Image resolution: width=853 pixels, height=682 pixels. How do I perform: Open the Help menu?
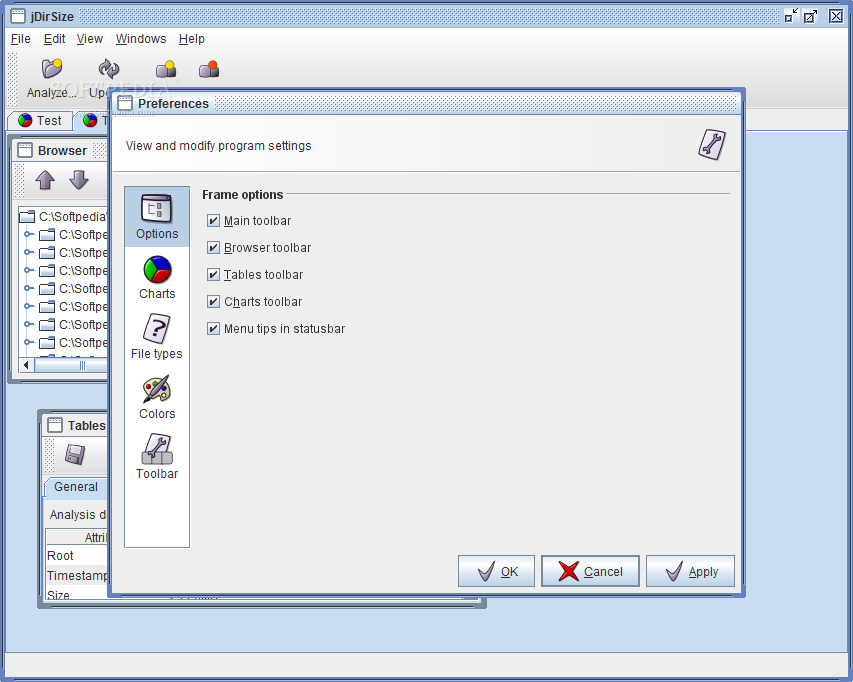coord(191,39)
